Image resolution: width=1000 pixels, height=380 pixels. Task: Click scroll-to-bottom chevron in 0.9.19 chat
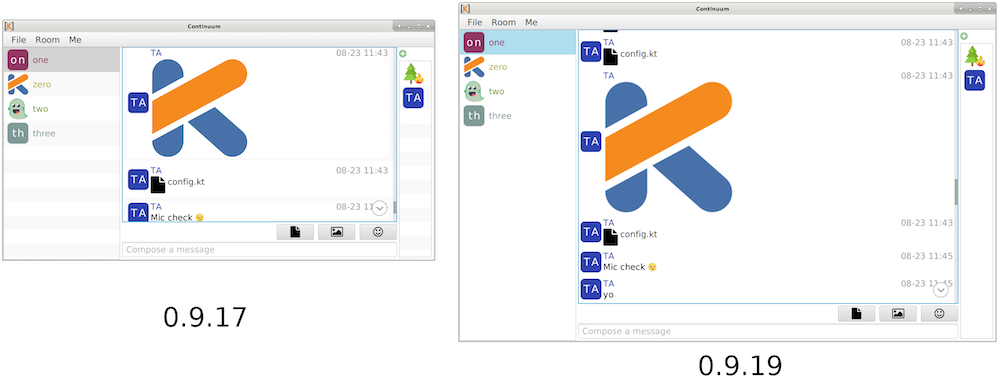point(941,290)
